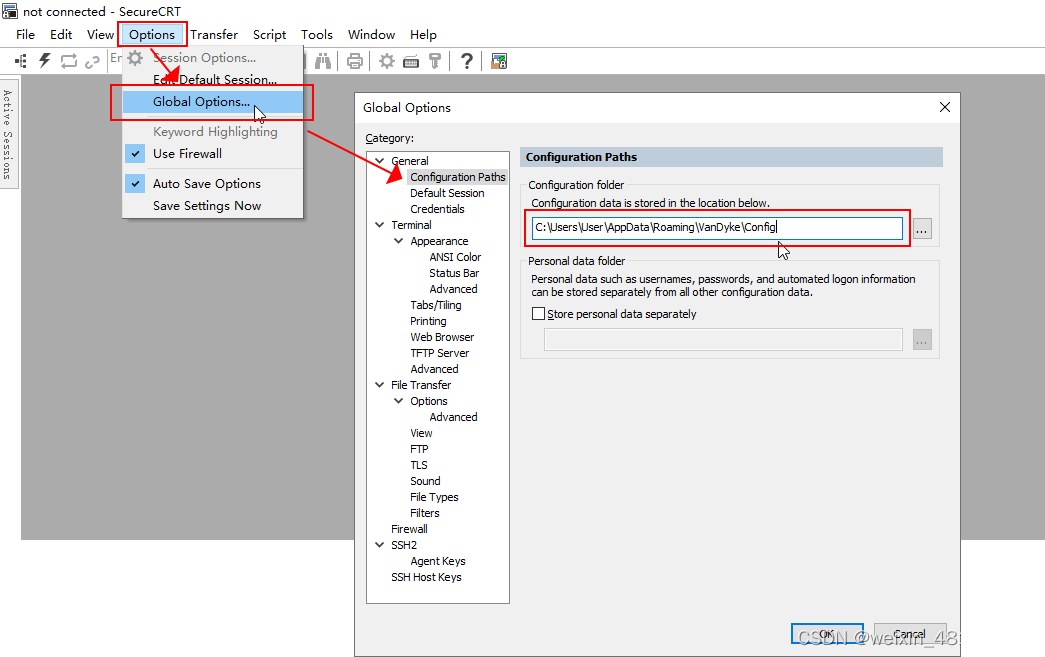Open the File menu
This screenshot has width=1045, height=657.
tap(25, 35)
